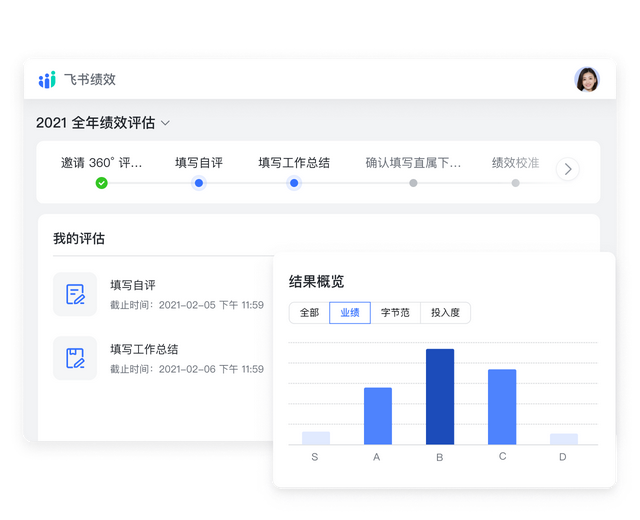Select the 填写自评 blue step dot
This screenshot has height=520, width=640.
pos(199,183)
